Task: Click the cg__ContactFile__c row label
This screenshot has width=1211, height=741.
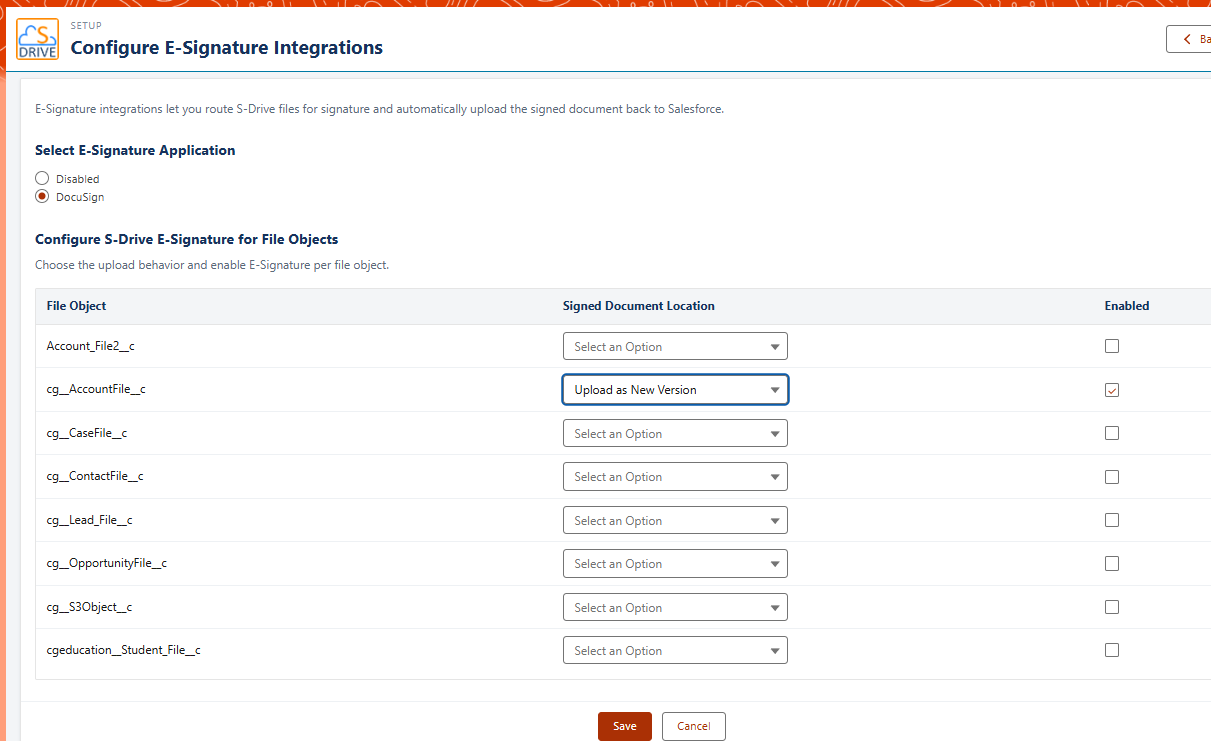Action: click(95, 477)
